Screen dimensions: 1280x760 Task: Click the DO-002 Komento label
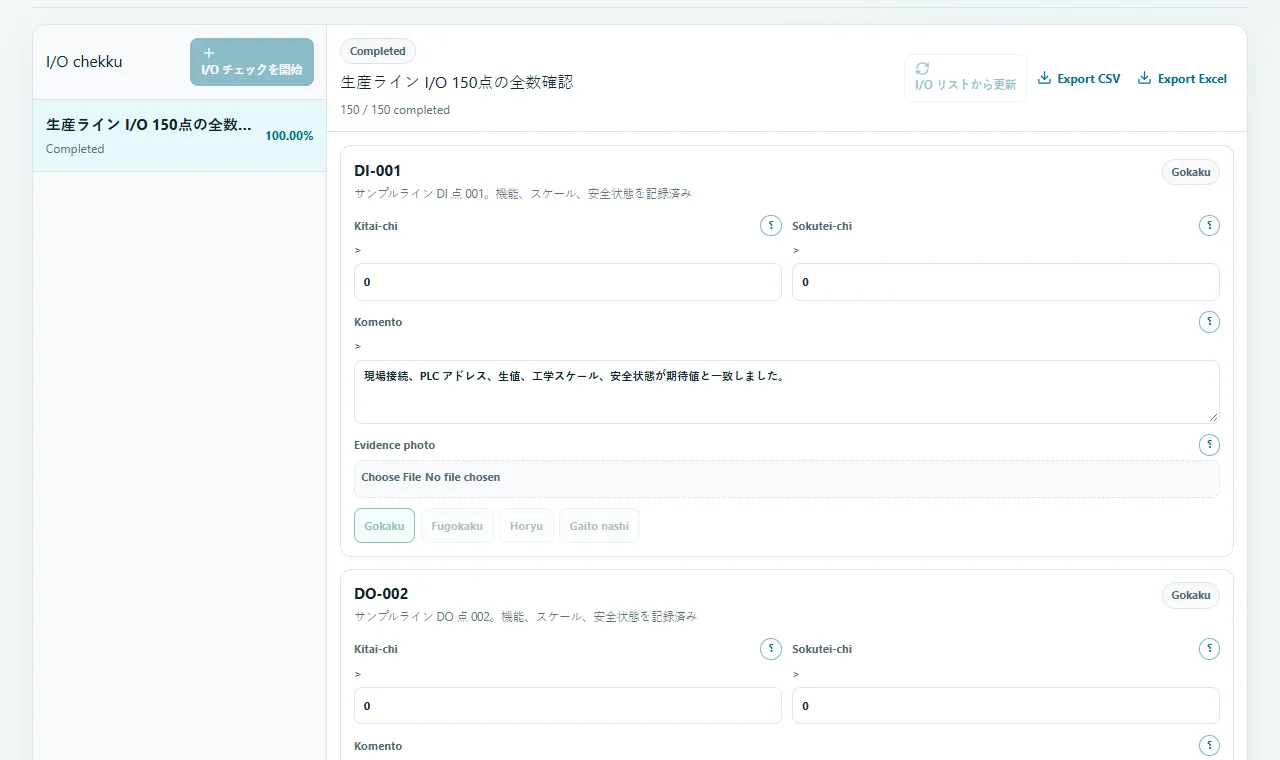378,746
